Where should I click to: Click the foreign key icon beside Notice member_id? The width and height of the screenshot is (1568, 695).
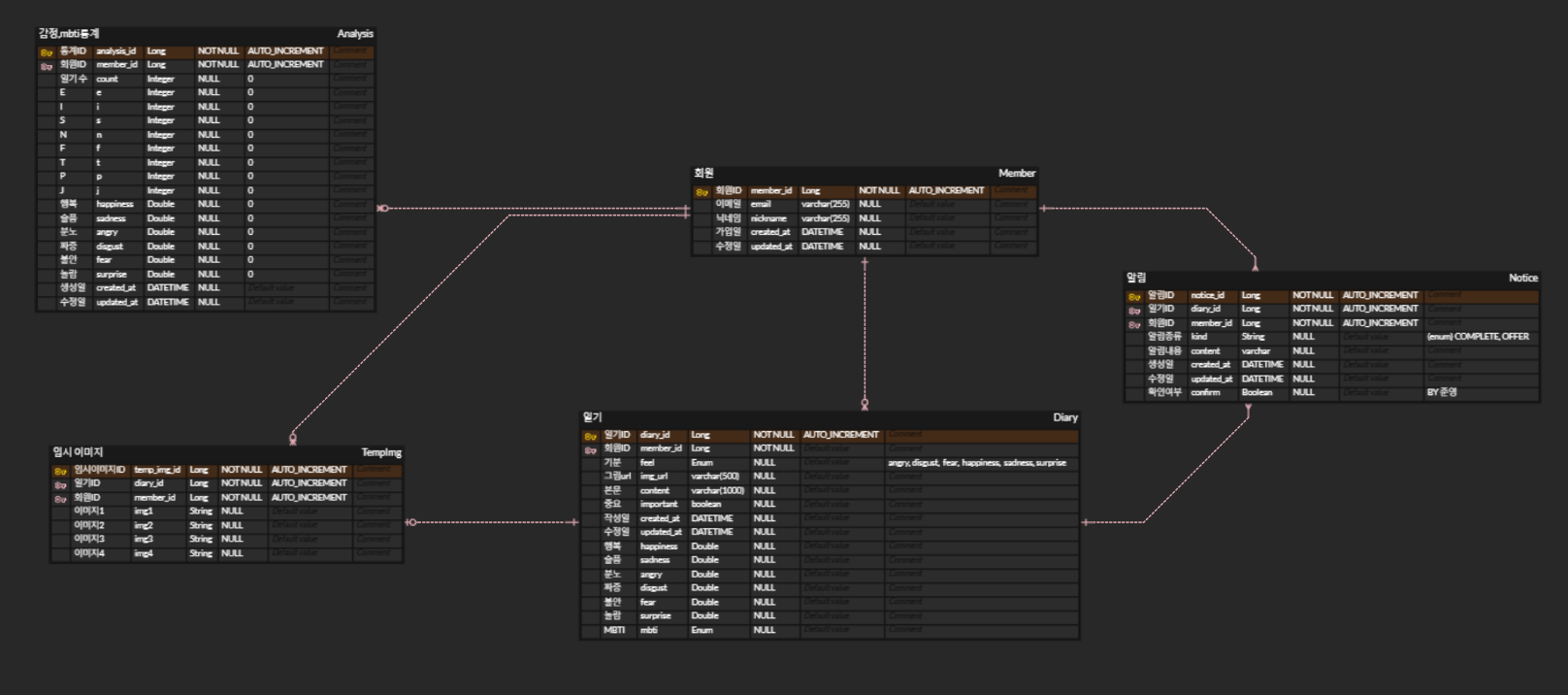pos(1134,324)
